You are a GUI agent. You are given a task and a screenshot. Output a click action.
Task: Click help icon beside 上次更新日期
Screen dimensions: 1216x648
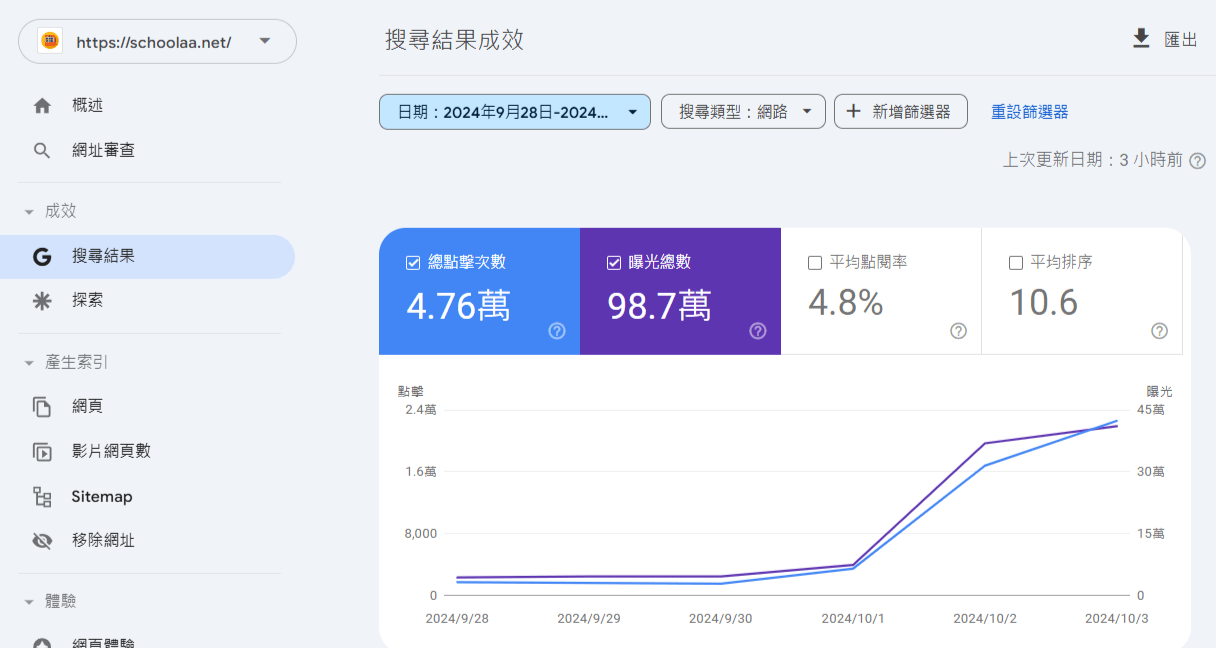(x=1197, y=161)
